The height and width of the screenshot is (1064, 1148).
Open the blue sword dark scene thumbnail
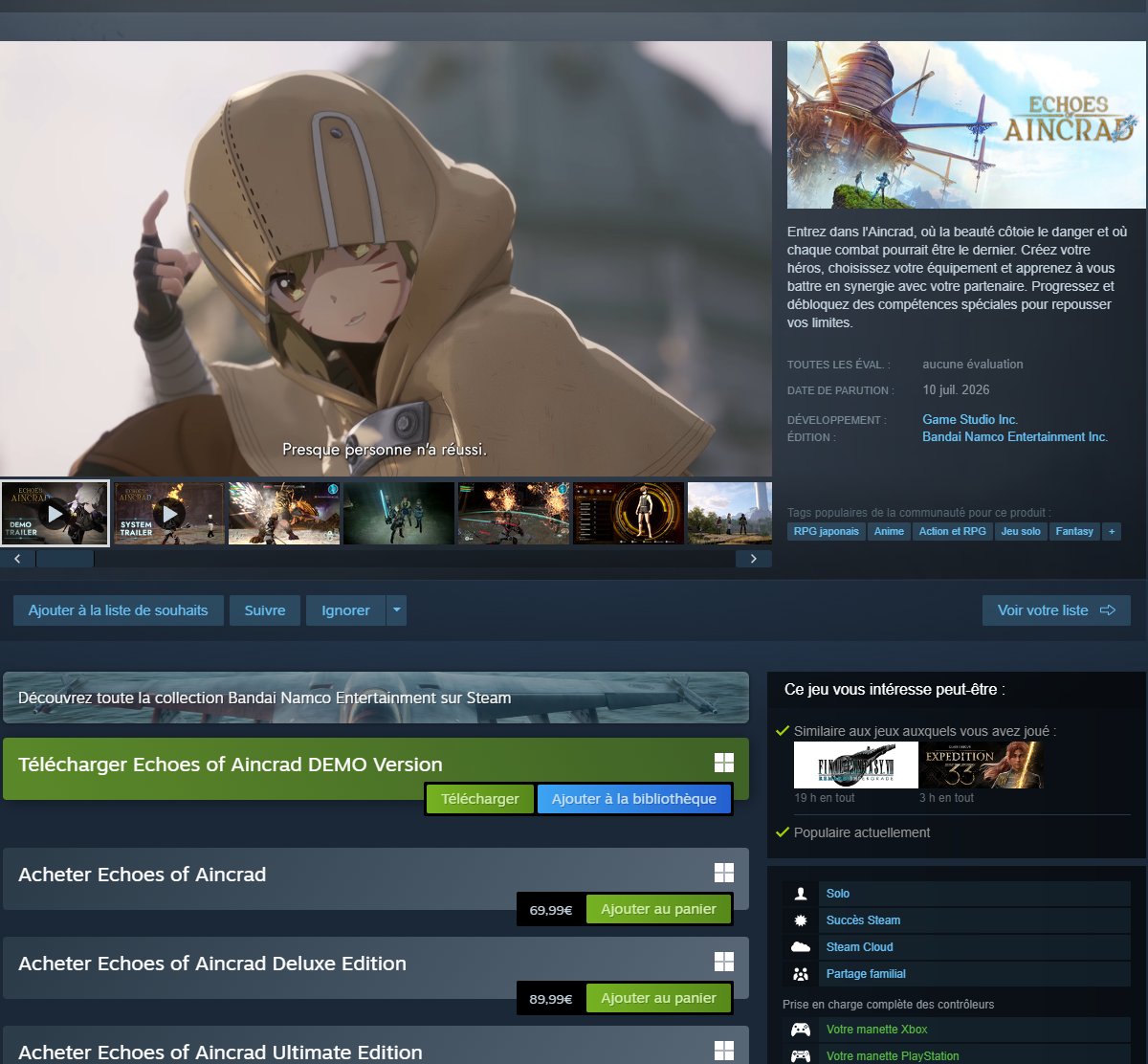(x=399, y=513)
